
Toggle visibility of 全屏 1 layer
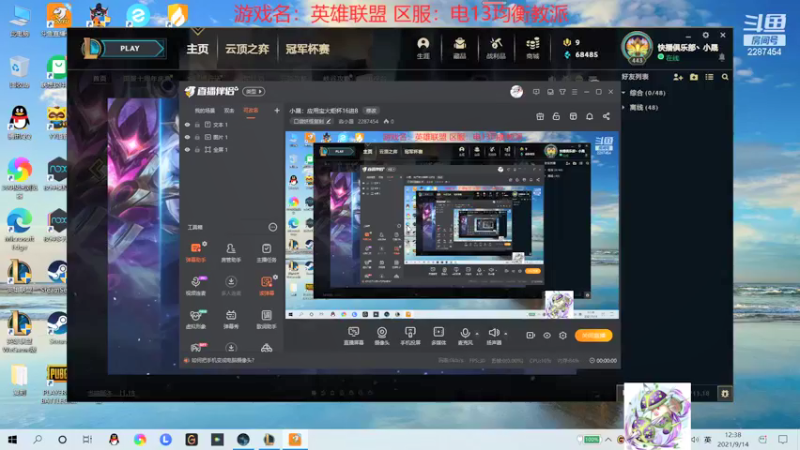187,150
